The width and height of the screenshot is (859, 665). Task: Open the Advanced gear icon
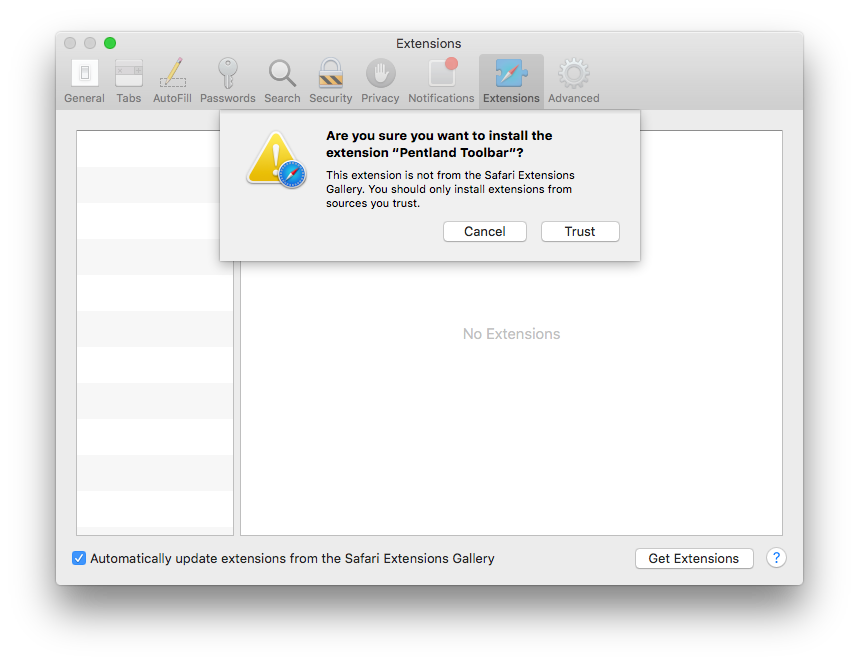(x=572, y=75)
